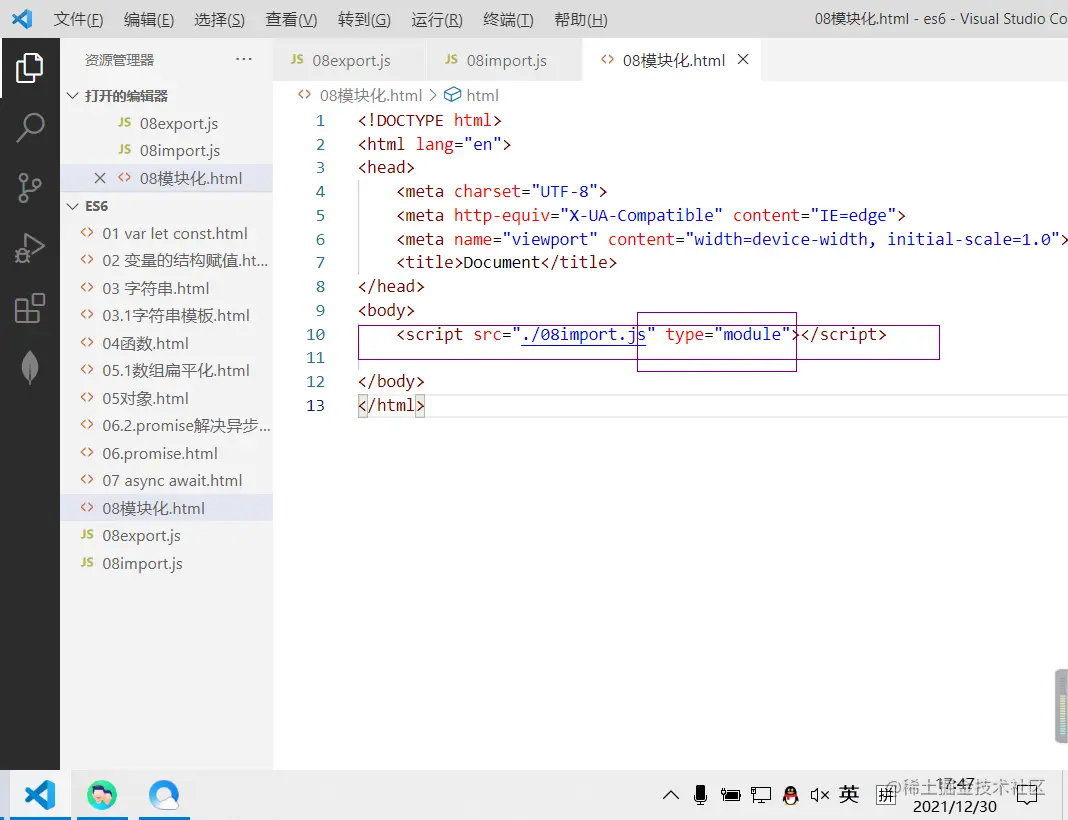Viewport: 1068px width, 820px height.
Task: Click the QQ penguin tray icon
Action: 790,795
